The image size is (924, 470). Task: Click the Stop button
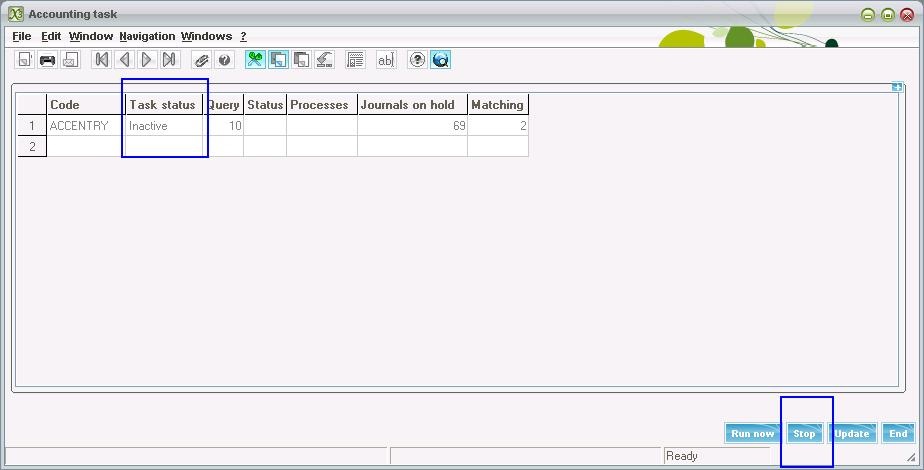click(804, 433)
